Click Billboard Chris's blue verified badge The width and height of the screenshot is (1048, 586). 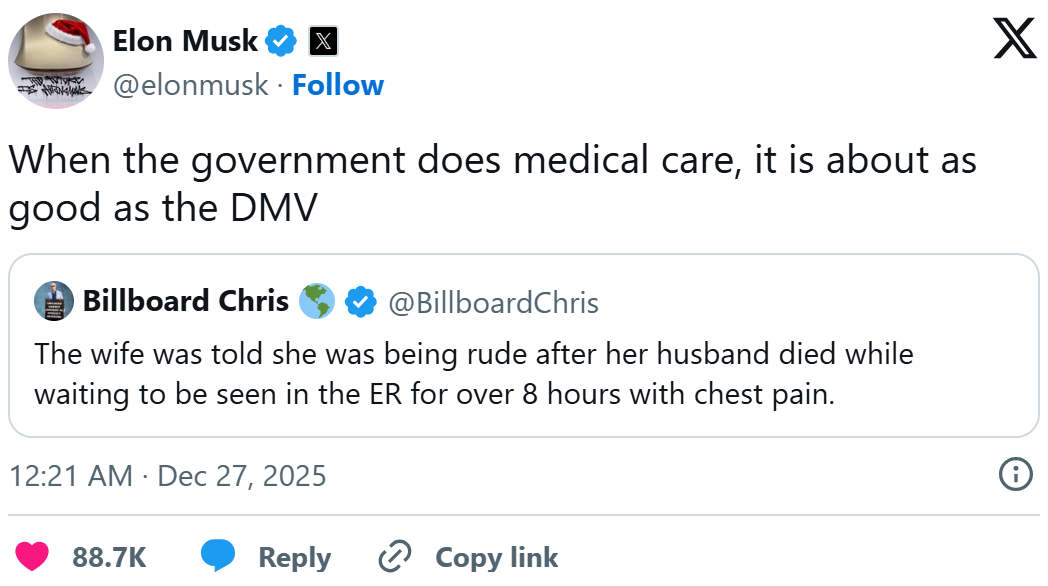click(x=360, y=301)
